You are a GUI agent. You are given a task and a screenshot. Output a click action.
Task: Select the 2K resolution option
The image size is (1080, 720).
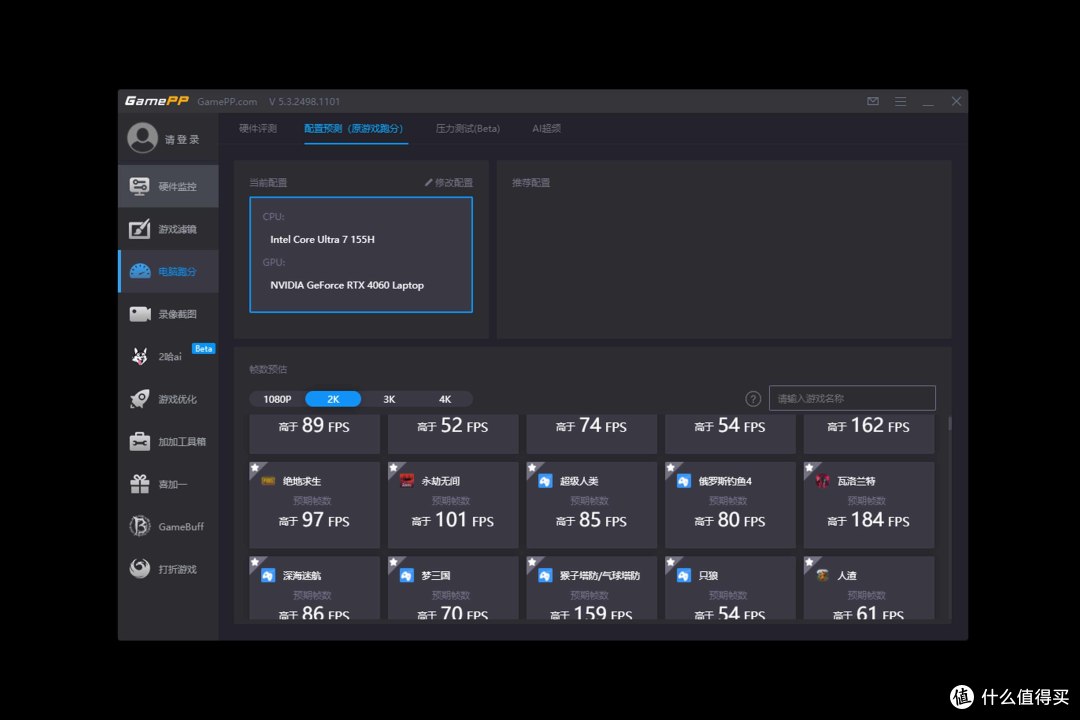[333, 399]
